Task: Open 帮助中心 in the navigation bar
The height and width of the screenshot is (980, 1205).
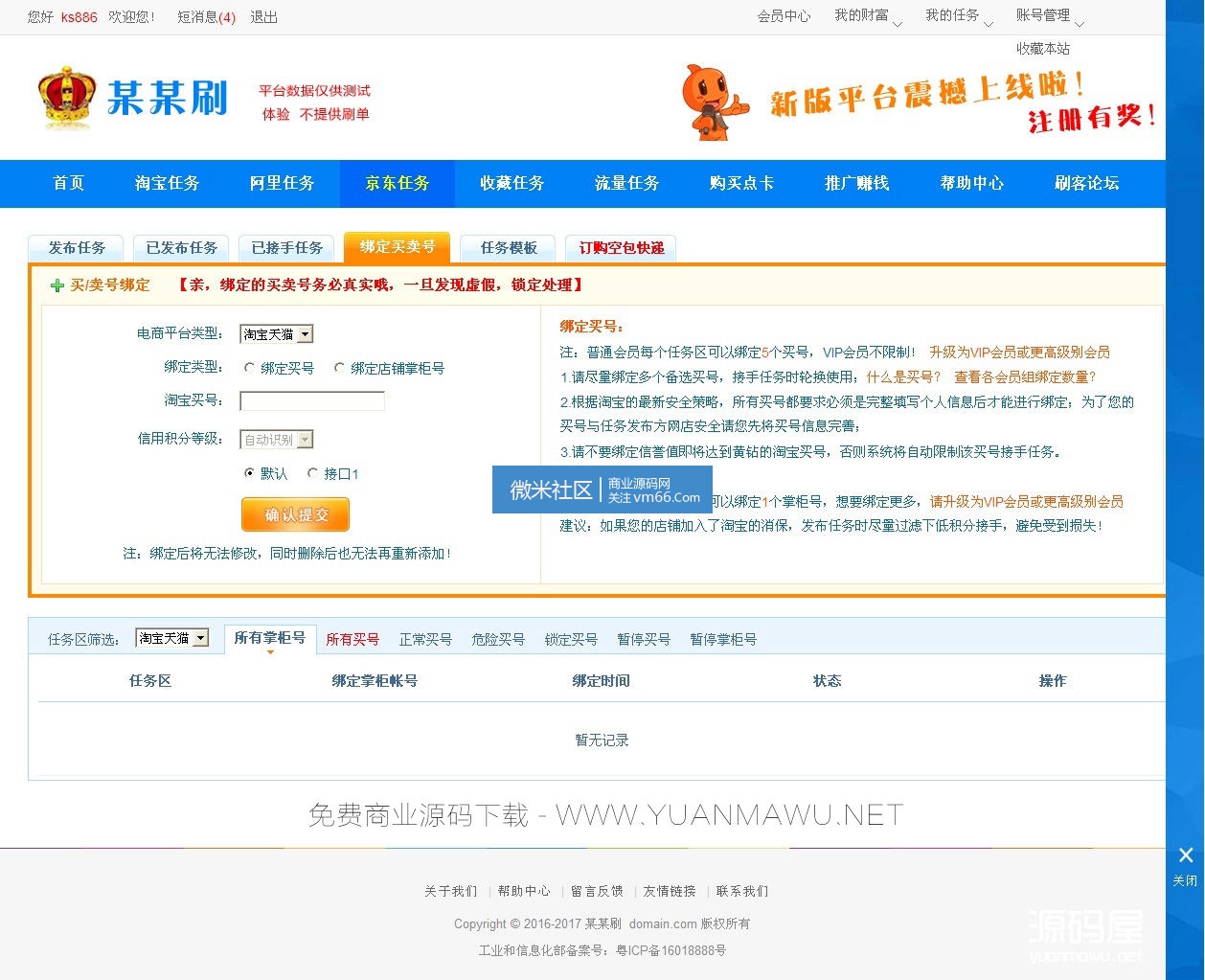Action: tap(971, 183)
